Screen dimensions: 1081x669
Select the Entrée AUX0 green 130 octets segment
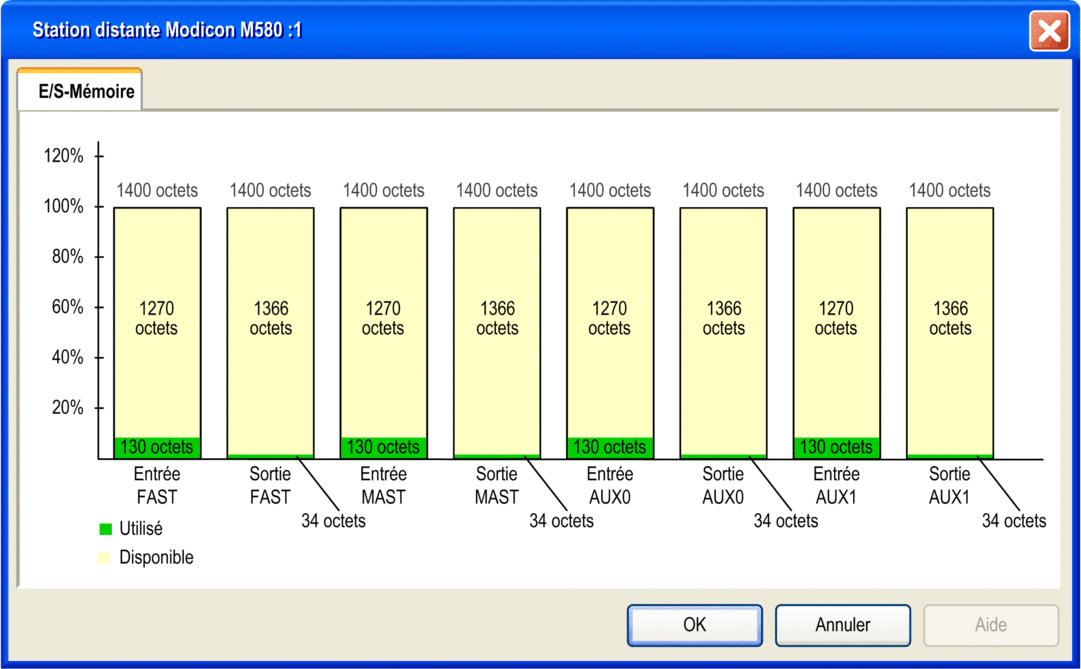pyautogui.click(x=610, y=447)
